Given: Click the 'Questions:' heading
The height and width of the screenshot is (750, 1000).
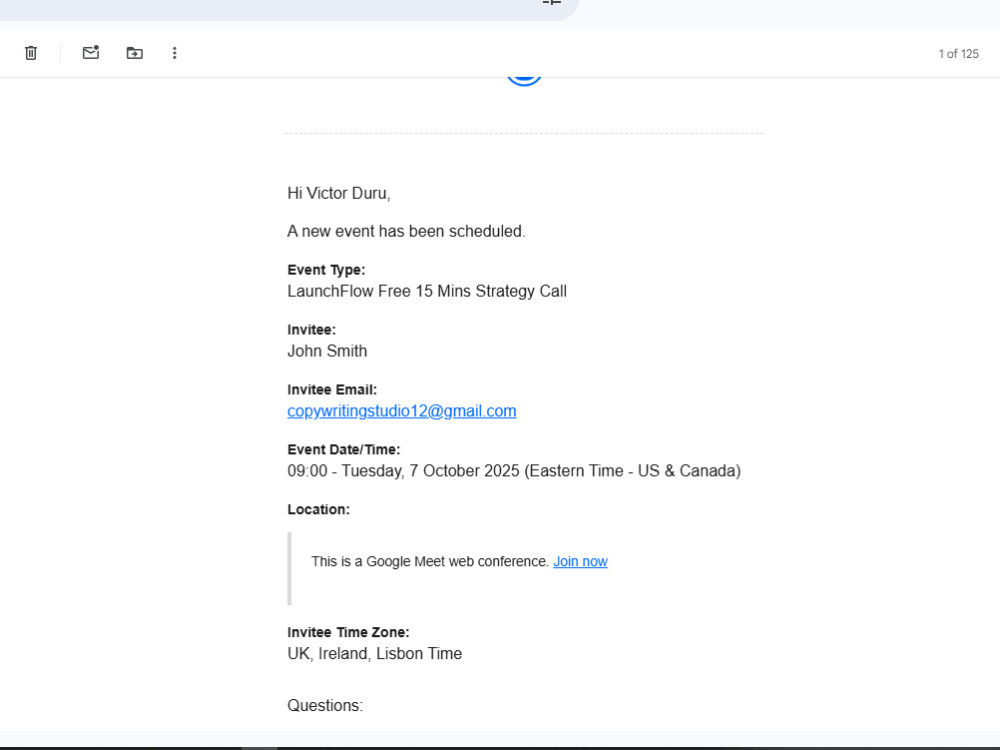Looking at the screenshot, I should coord(325,705).
